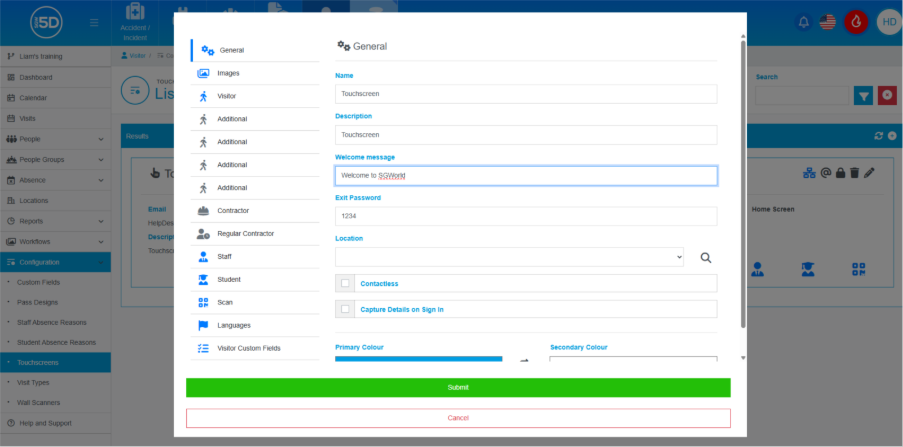Click the network hierarchy icon on card
Viewport: 903px width, 447px height.
(x=810, y=172)
